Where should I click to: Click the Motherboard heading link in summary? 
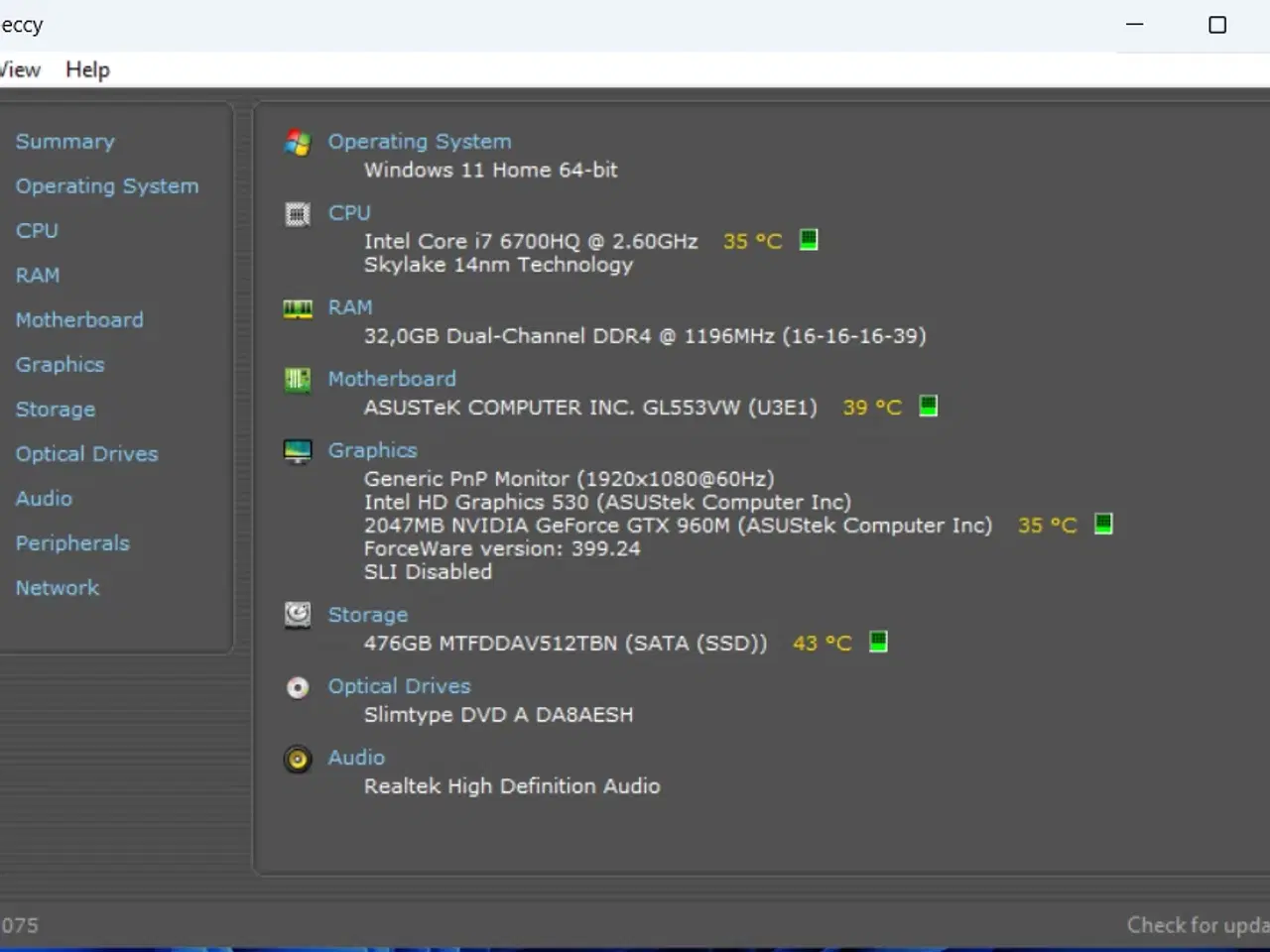[392, 379]
